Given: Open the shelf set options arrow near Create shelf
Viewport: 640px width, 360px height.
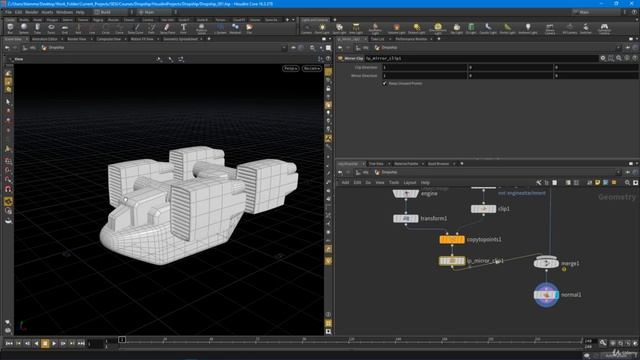Looking at the screenshot, I should 293,20.
